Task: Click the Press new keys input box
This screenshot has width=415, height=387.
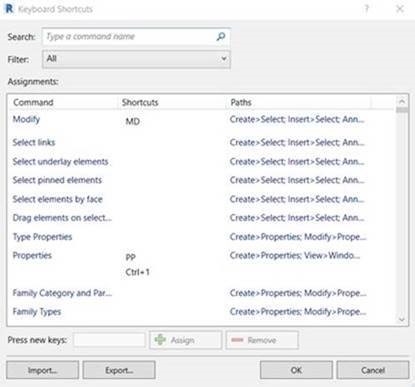Action: (109, 340)
